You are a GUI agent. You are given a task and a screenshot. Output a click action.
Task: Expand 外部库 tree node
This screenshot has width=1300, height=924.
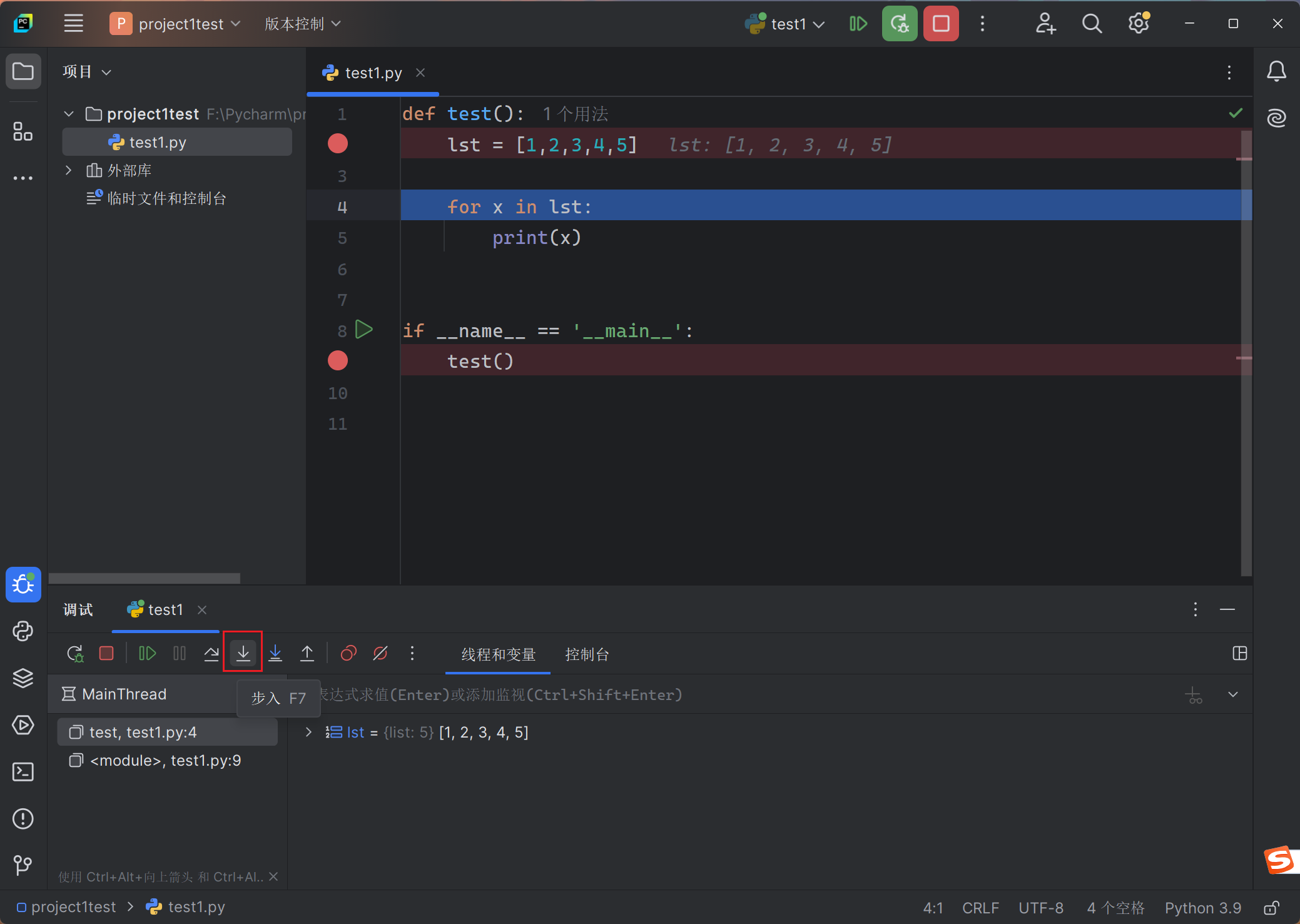point(69,170)
